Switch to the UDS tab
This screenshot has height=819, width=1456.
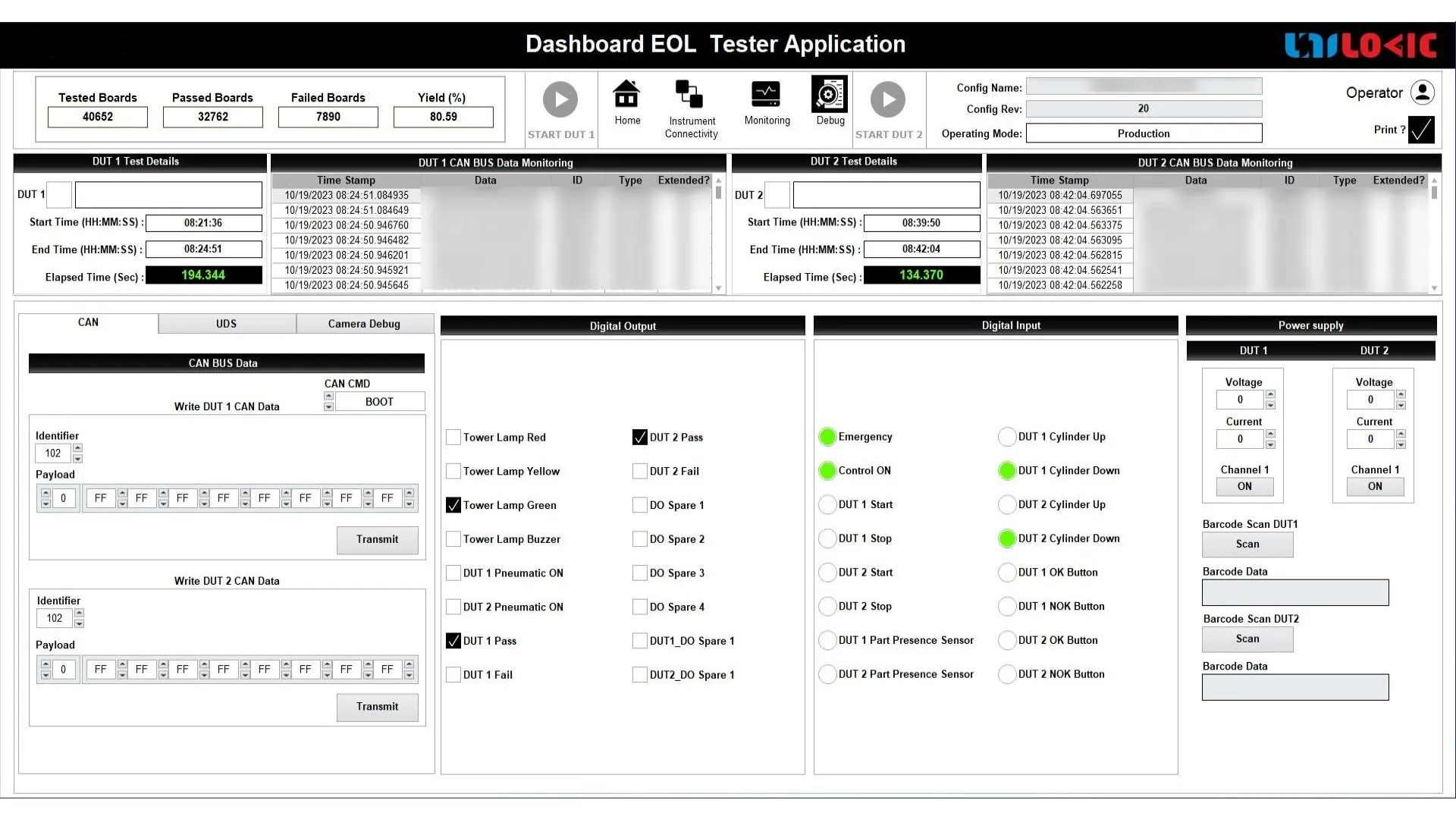(226, 324)
